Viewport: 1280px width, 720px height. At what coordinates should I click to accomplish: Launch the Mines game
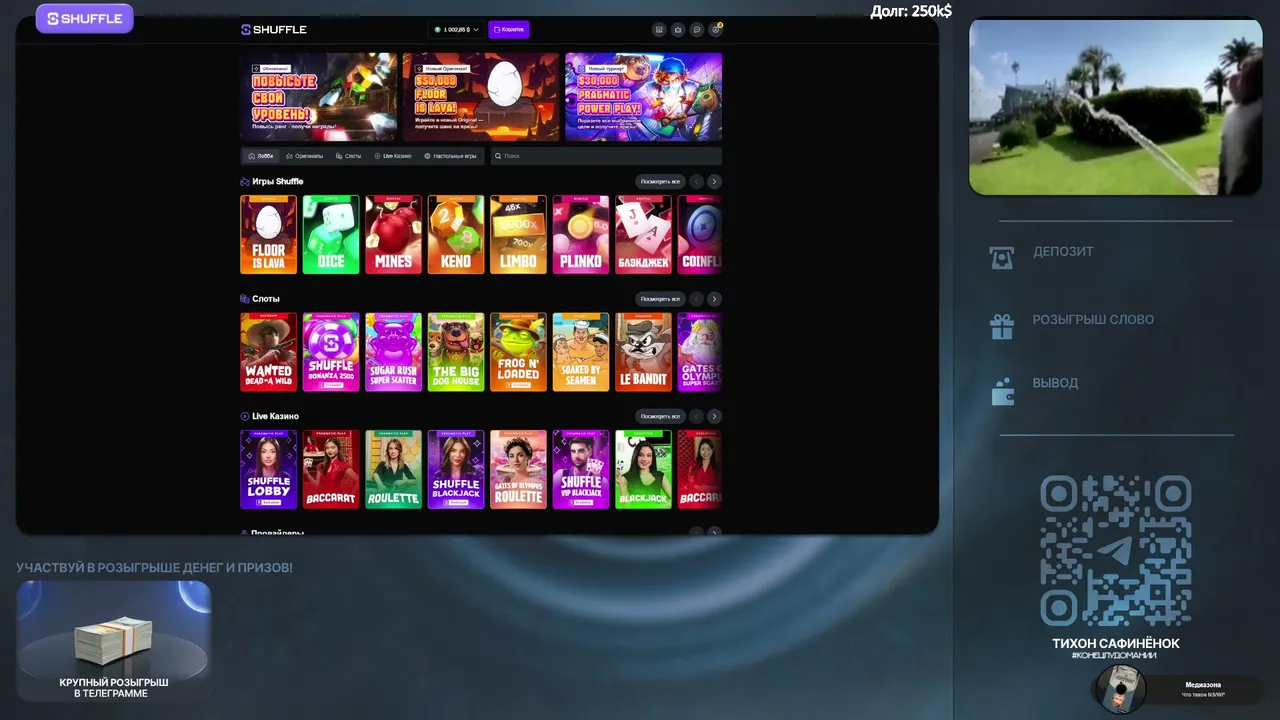pos(394,235)
